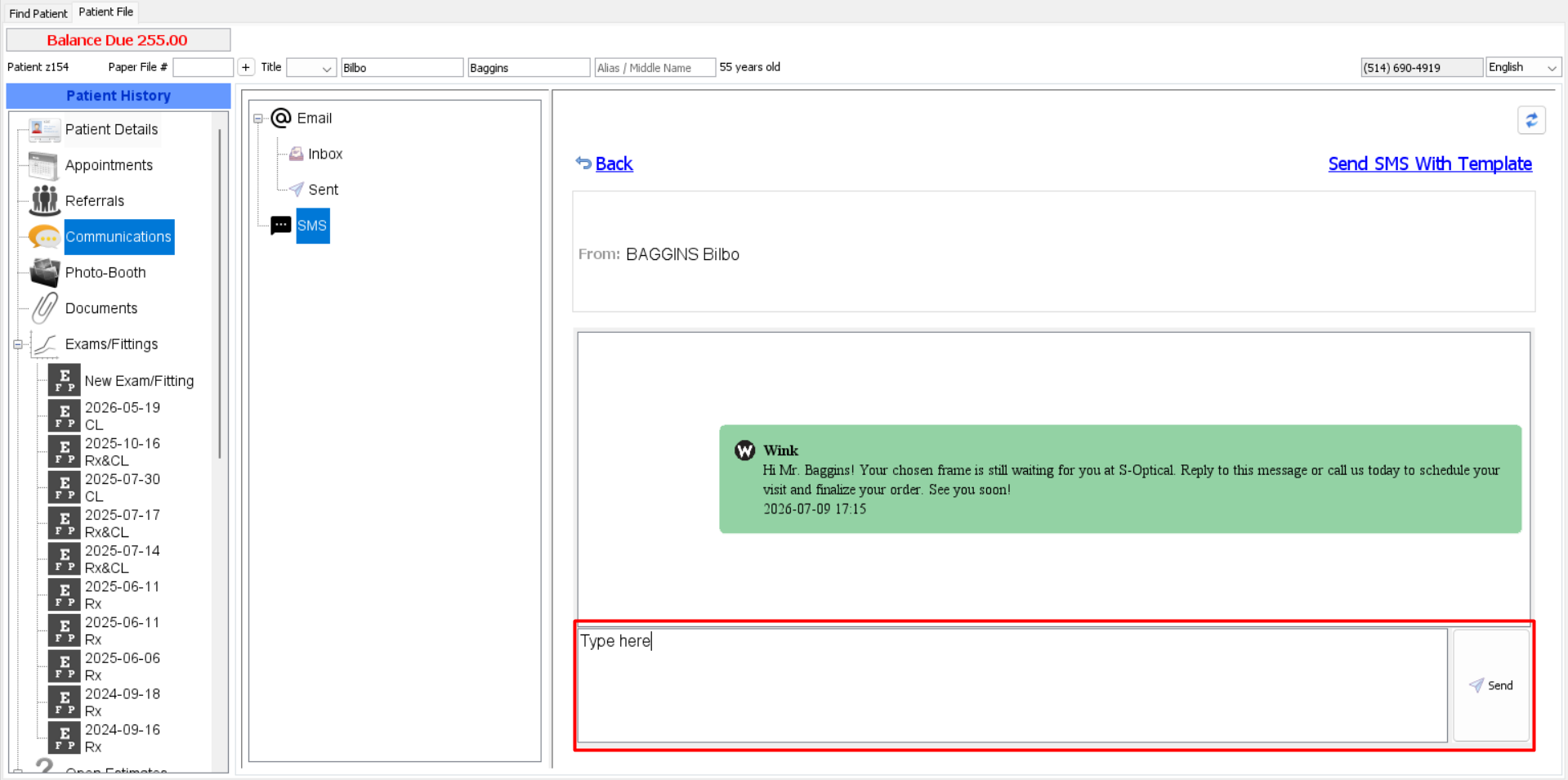
Task: Open Referrals in the sidebar
Action: point(95,201)
